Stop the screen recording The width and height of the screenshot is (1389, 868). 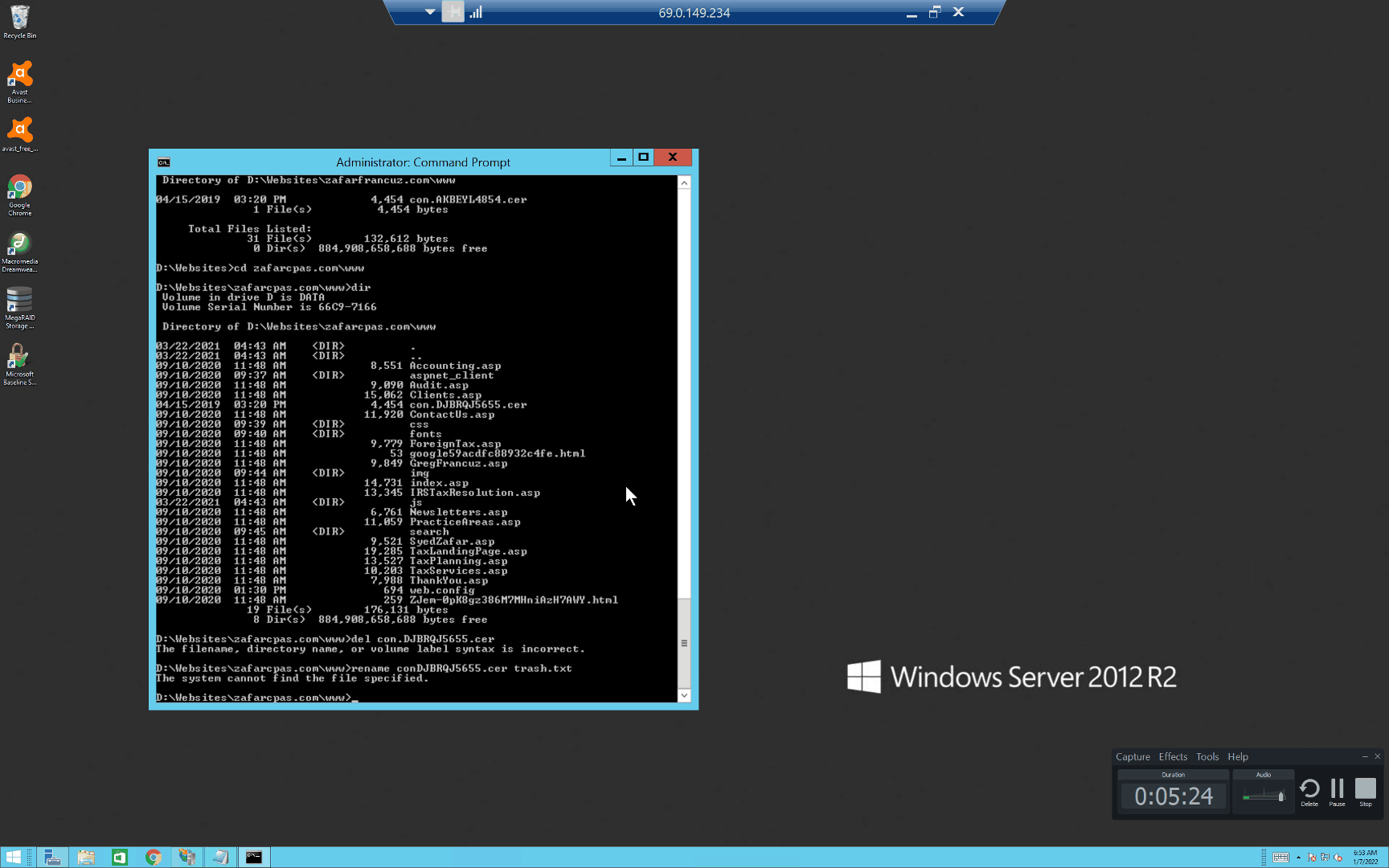(x=1366, y=792)
